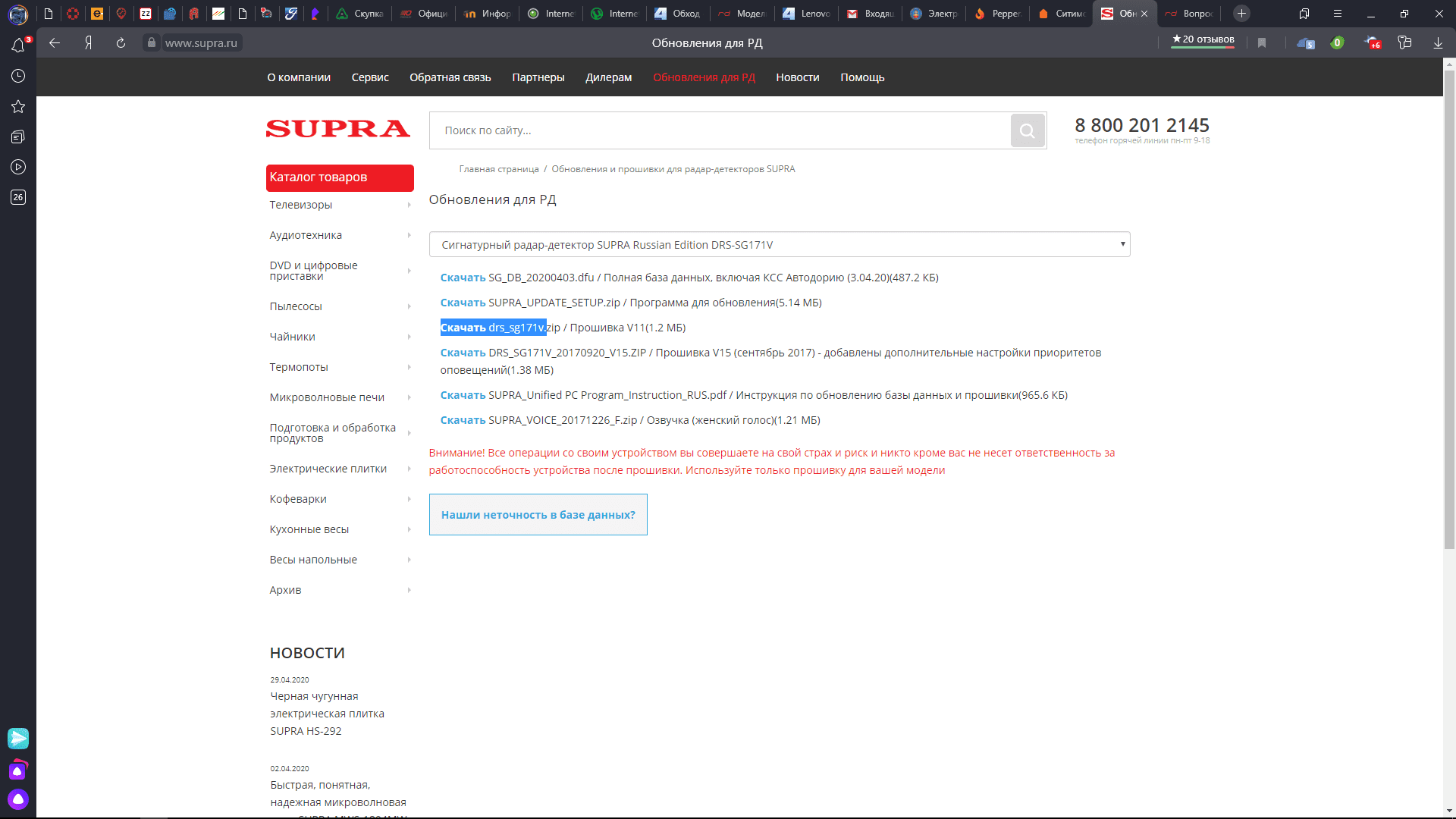Expand the Архив category arrow
Screen dimensions: 1456x819
pos(409,590)
